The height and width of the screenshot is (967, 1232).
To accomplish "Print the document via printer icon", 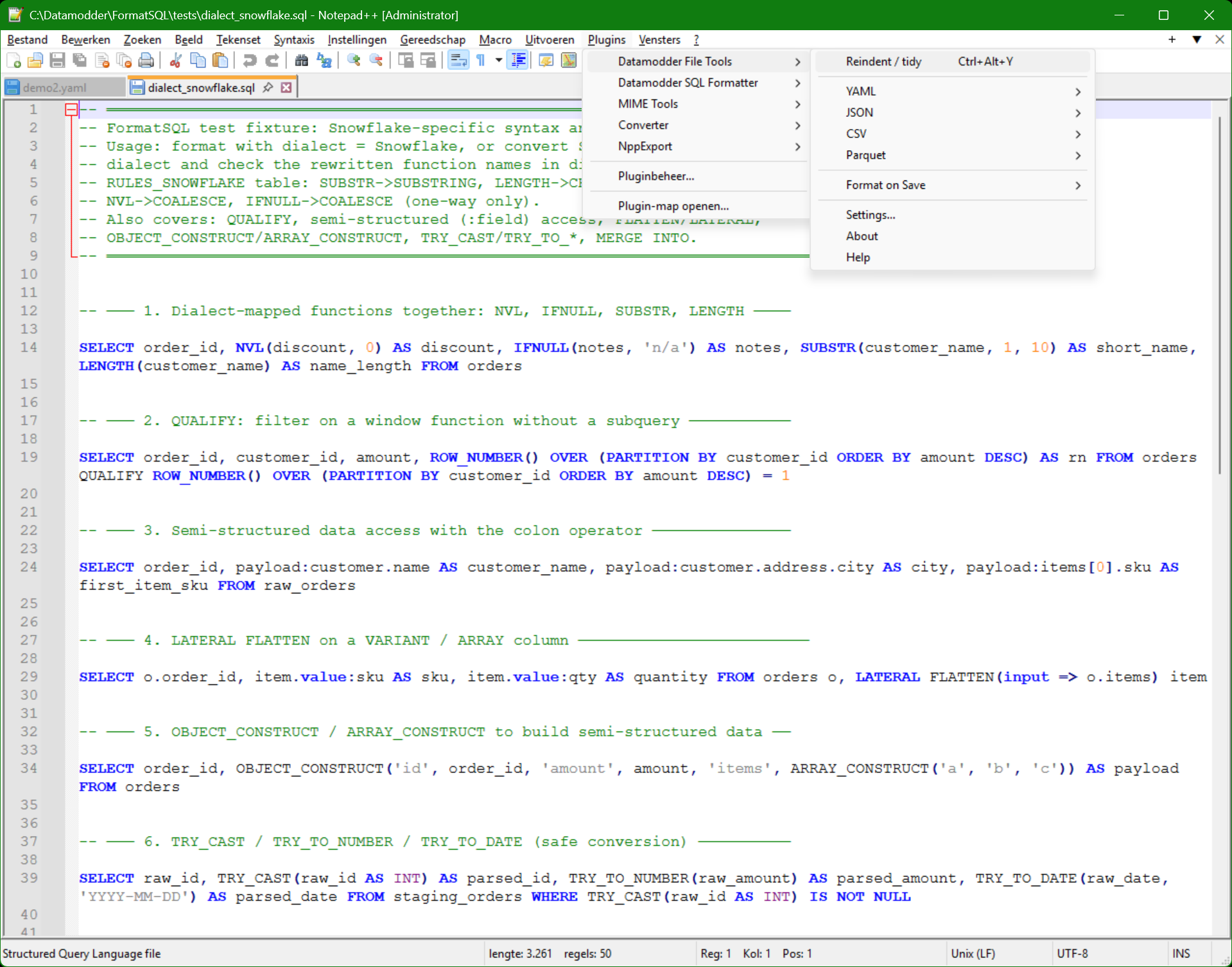I will [146, 60].
